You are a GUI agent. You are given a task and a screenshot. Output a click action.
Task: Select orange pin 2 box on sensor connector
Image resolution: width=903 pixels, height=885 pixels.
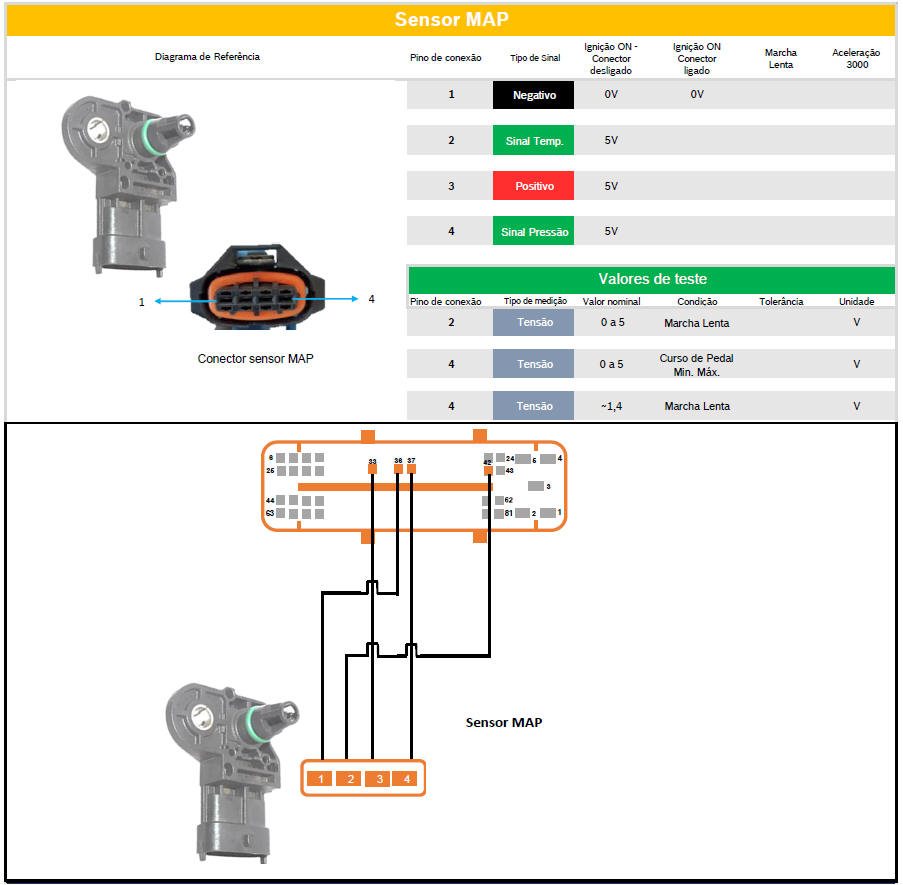[348, 779]
